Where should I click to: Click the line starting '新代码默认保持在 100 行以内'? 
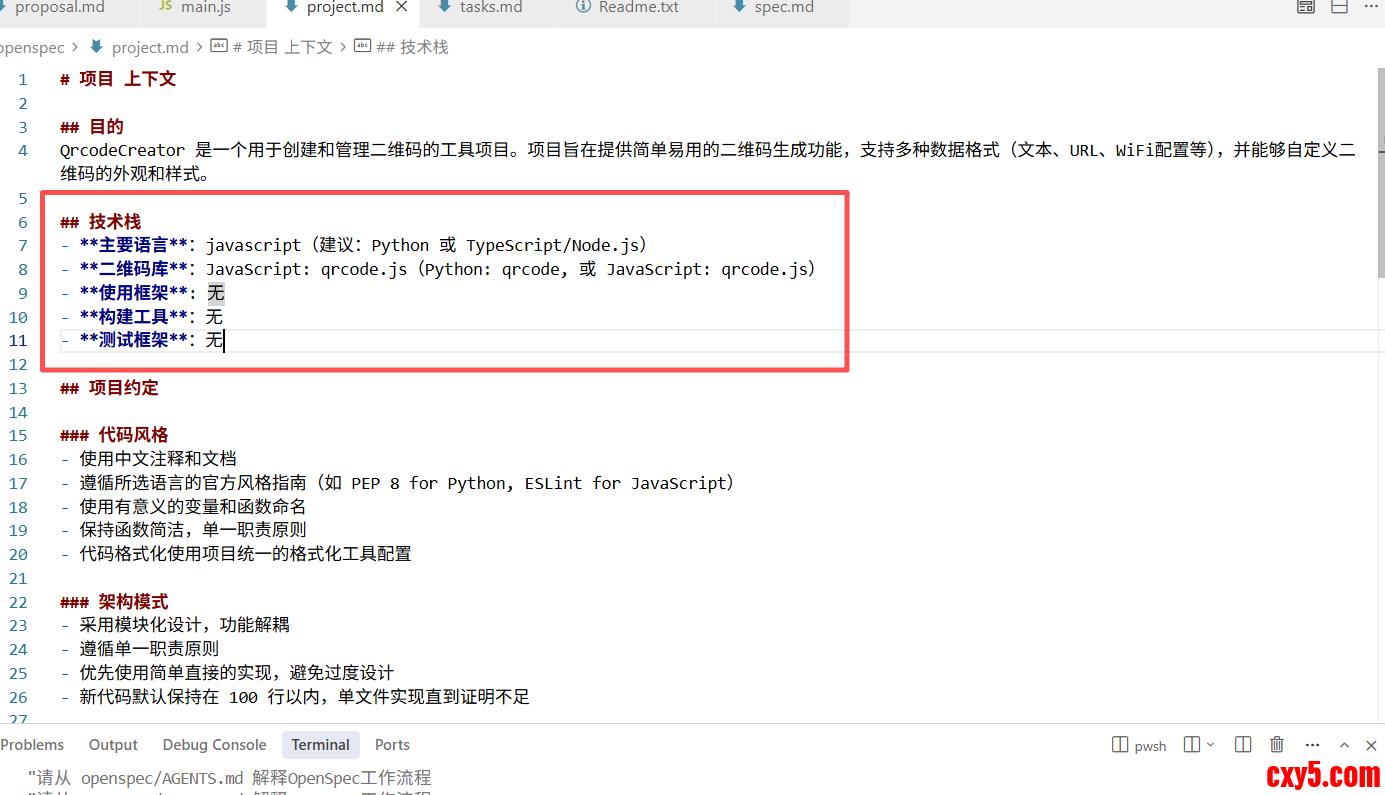[x=295, y=697]
